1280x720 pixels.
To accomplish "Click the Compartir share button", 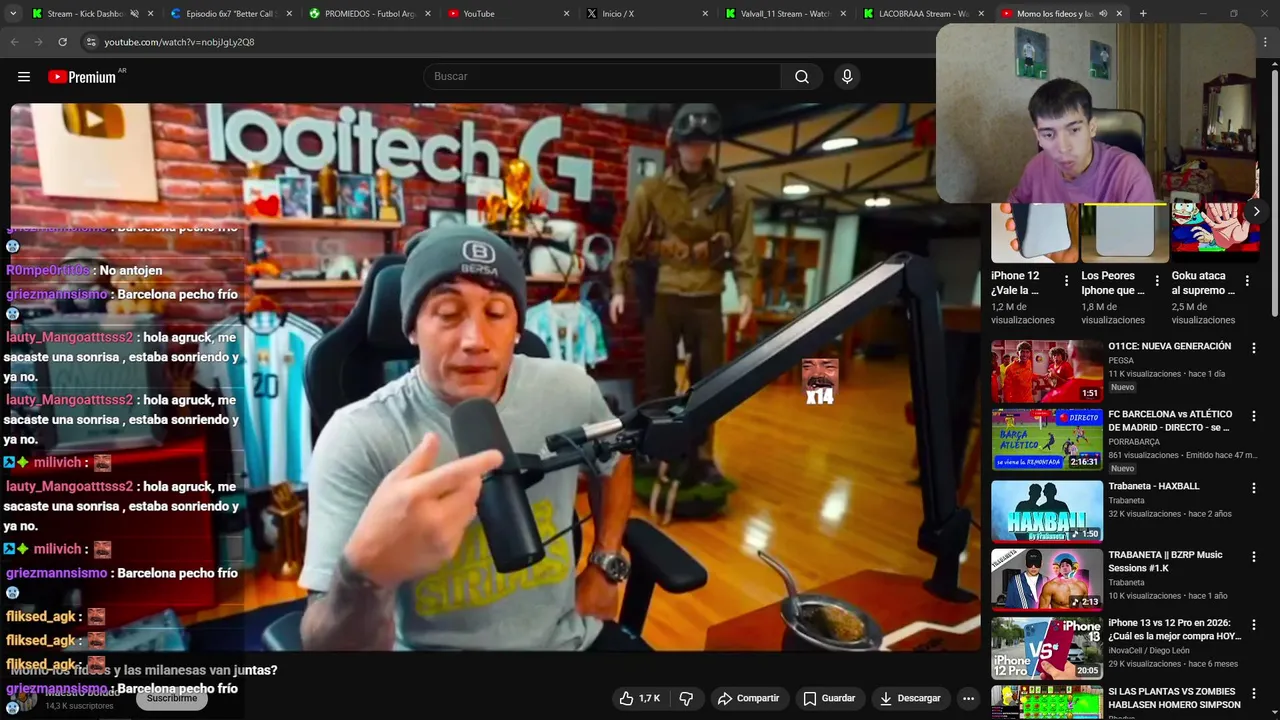I will click(x=748, y=698).
